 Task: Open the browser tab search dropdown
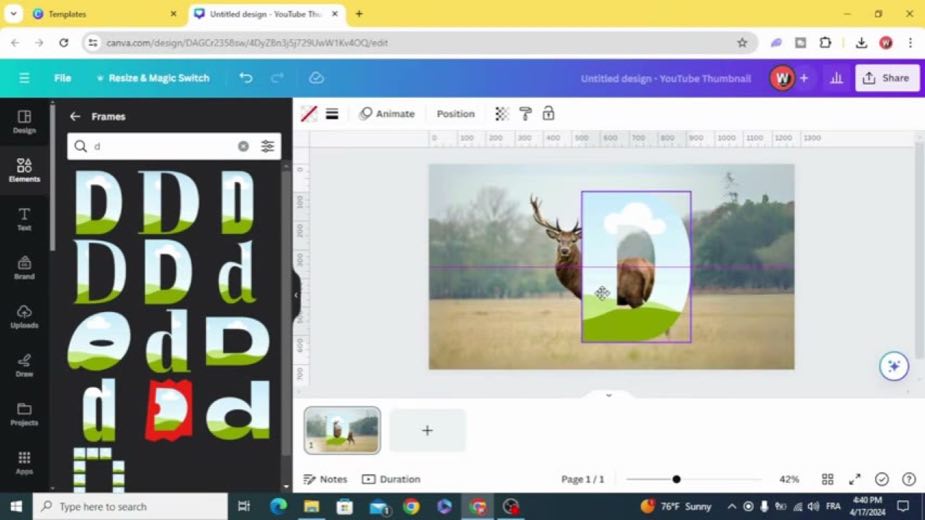point(13,14)
